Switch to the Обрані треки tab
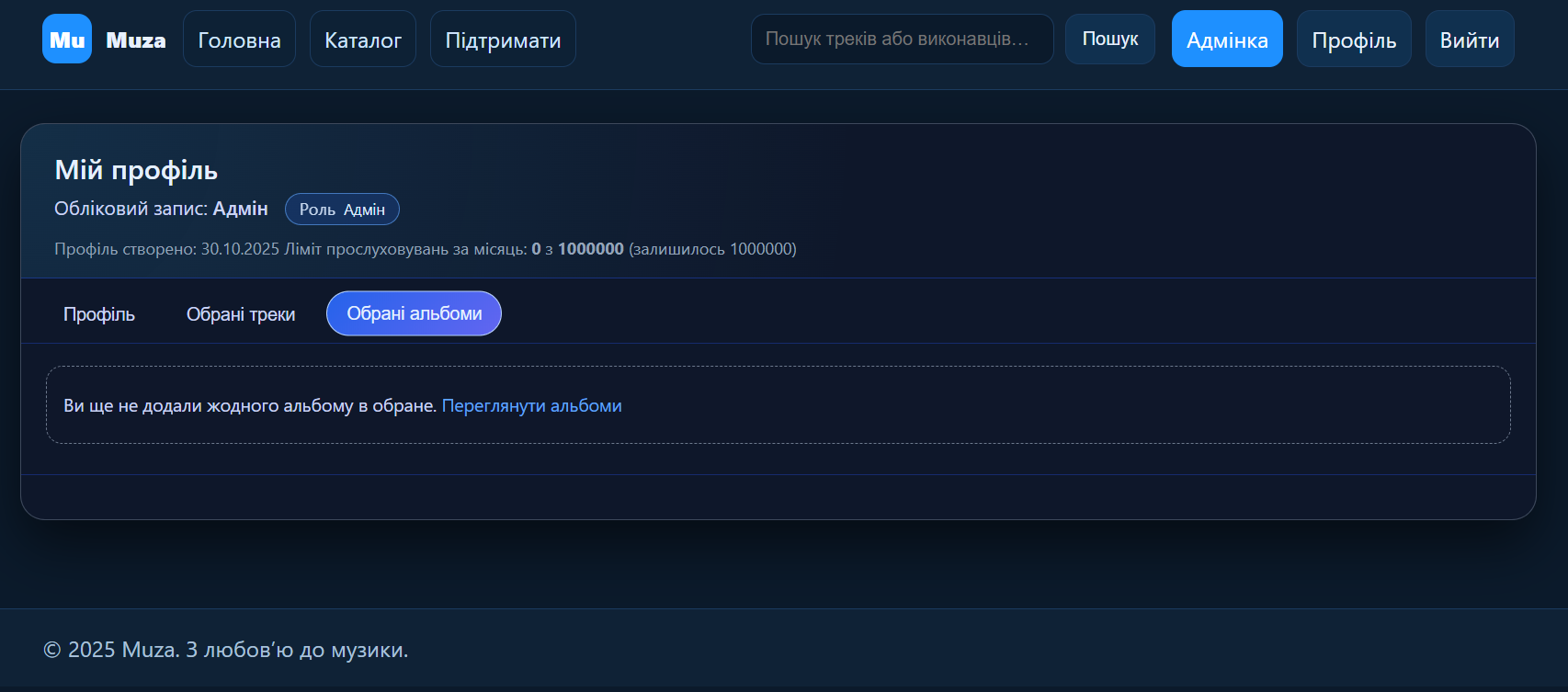Screen dimensions: 1568x692 pos(241,314)
